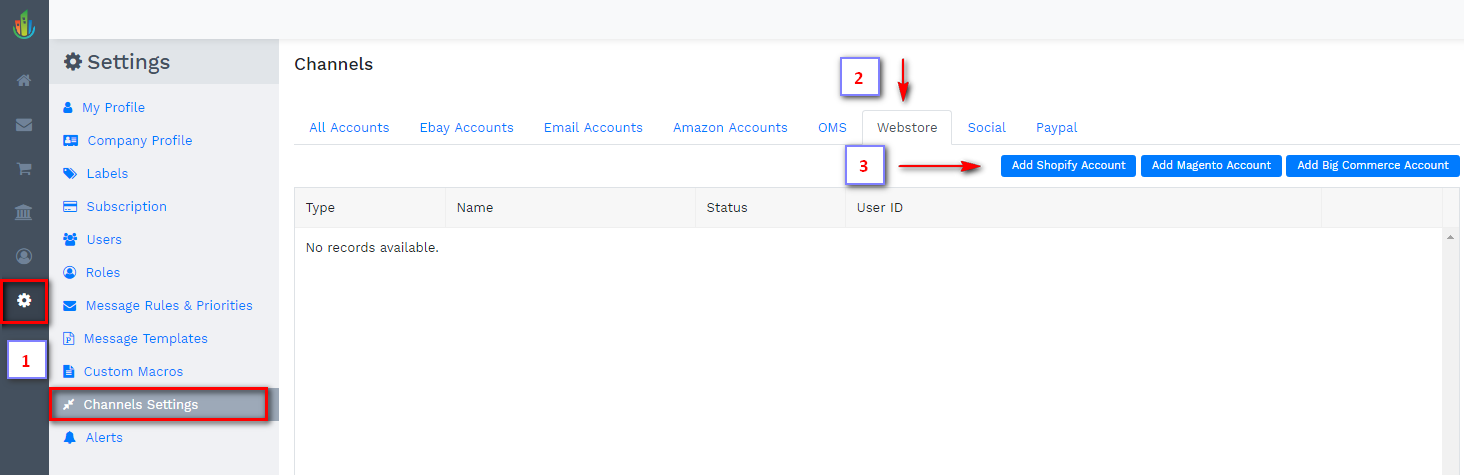Click the user circle icon in sidebar
Viewport: 1464px width, 475px height.
click(x=24, y=257)
